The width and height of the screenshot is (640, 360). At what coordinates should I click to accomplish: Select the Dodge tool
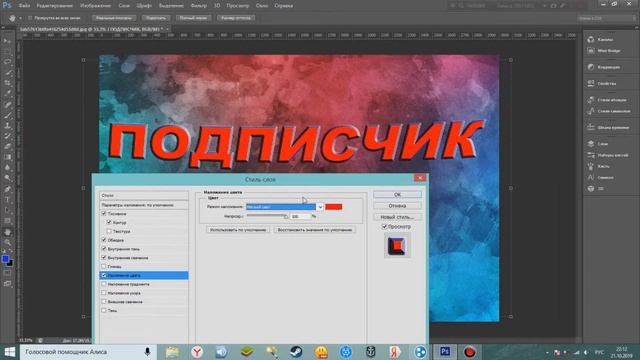point(7,179)
